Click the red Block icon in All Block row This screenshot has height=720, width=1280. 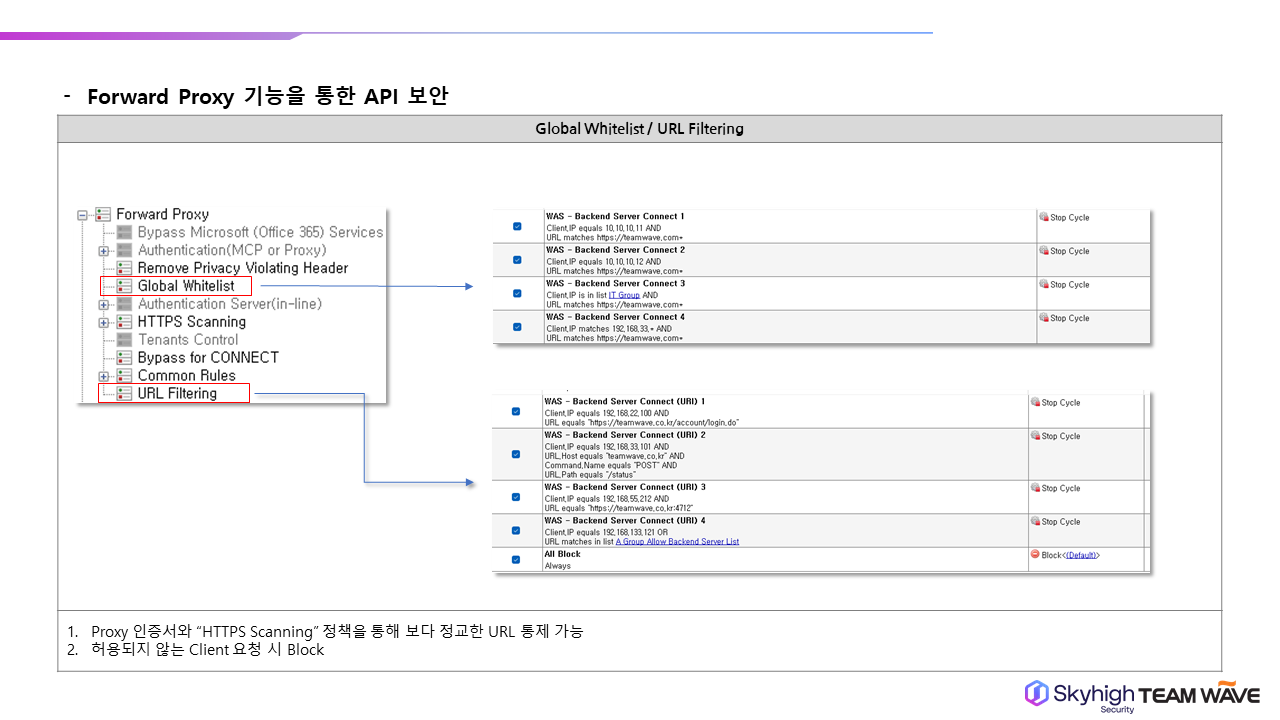click(1035, 554)
